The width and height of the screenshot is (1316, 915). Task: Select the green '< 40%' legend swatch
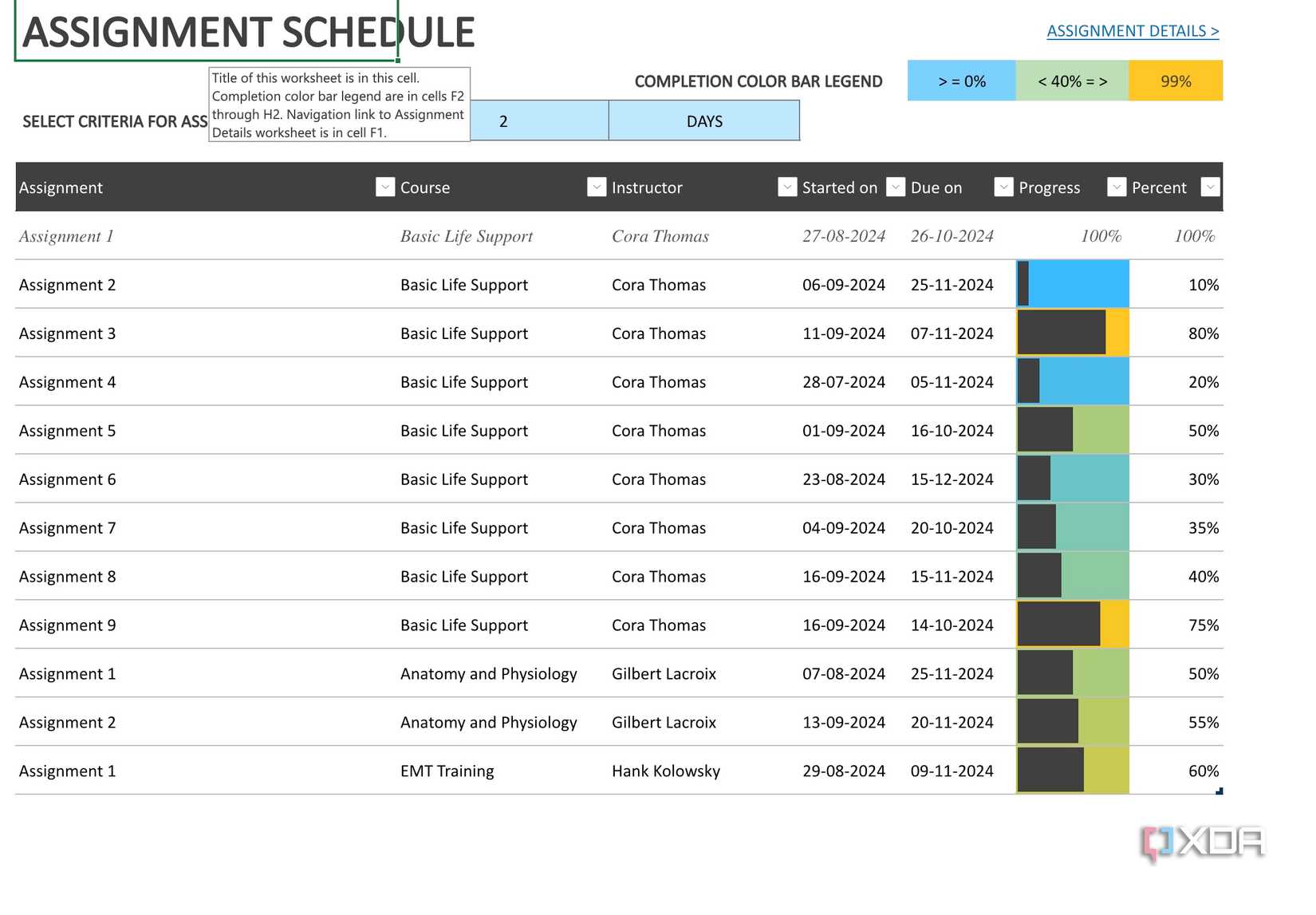tap(1073, 81)
